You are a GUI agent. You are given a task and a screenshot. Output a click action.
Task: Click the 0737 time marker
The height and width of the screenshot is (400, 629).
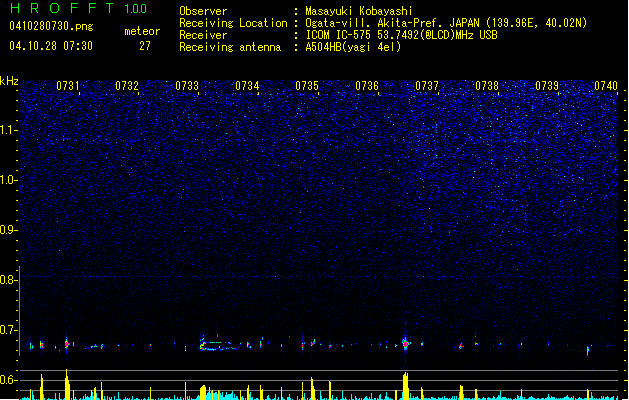point(427,86)
